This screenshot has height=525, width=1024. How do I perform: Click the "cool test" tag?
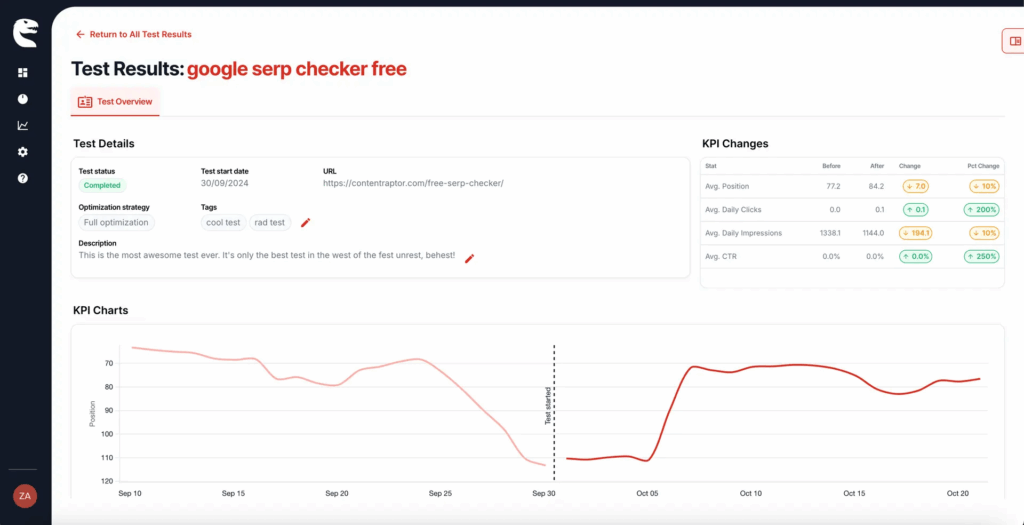pos(223,223)
